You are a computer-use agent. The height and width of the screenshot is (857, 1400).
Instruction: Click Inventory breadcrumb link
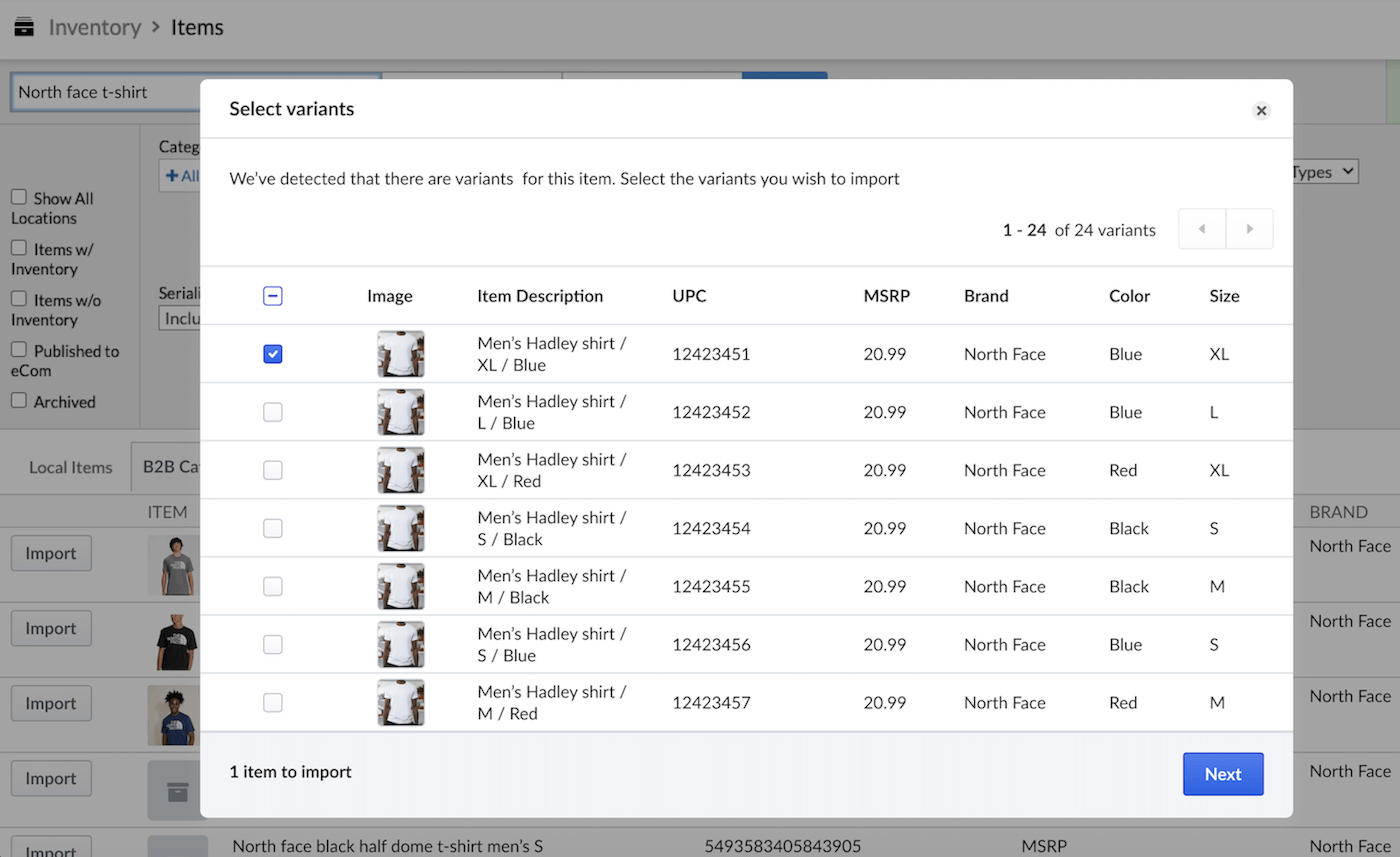pyautogui.click(x=95, y=27)
